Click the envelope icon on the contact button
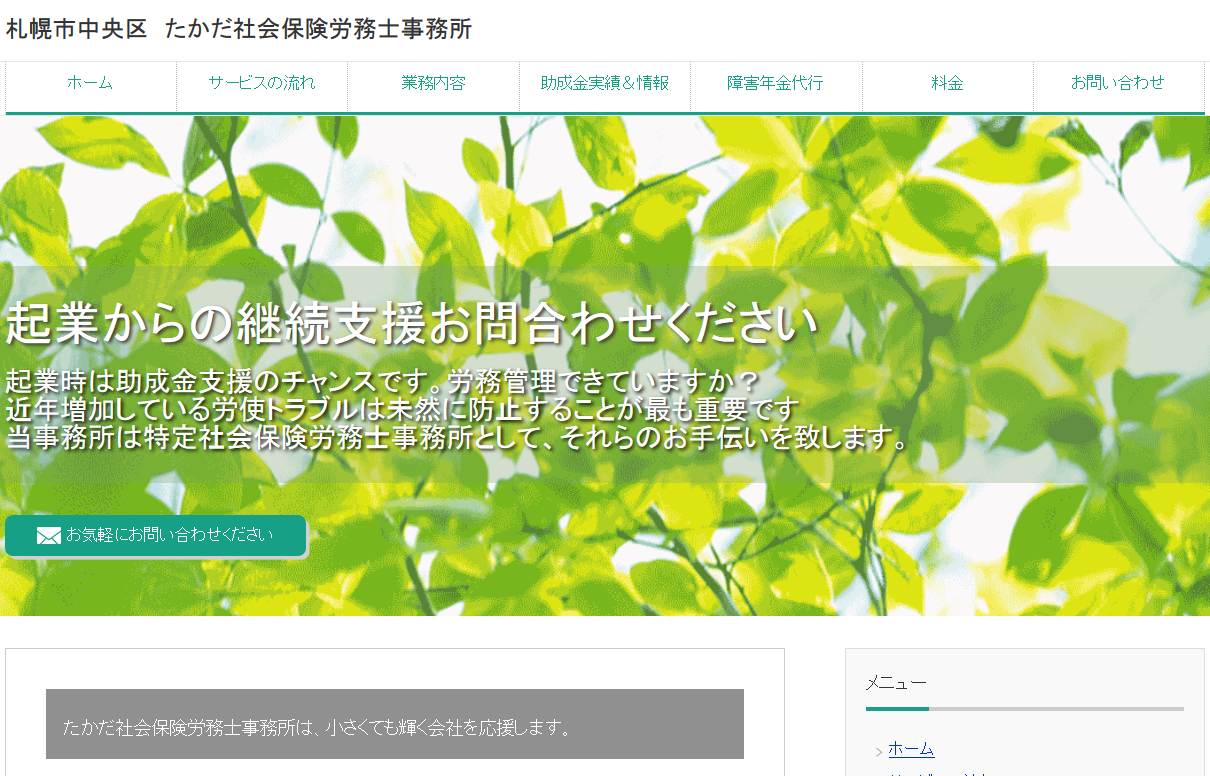Image resolution: width=1210 pixels, height=776 pixels. click(x=49, y=535)
